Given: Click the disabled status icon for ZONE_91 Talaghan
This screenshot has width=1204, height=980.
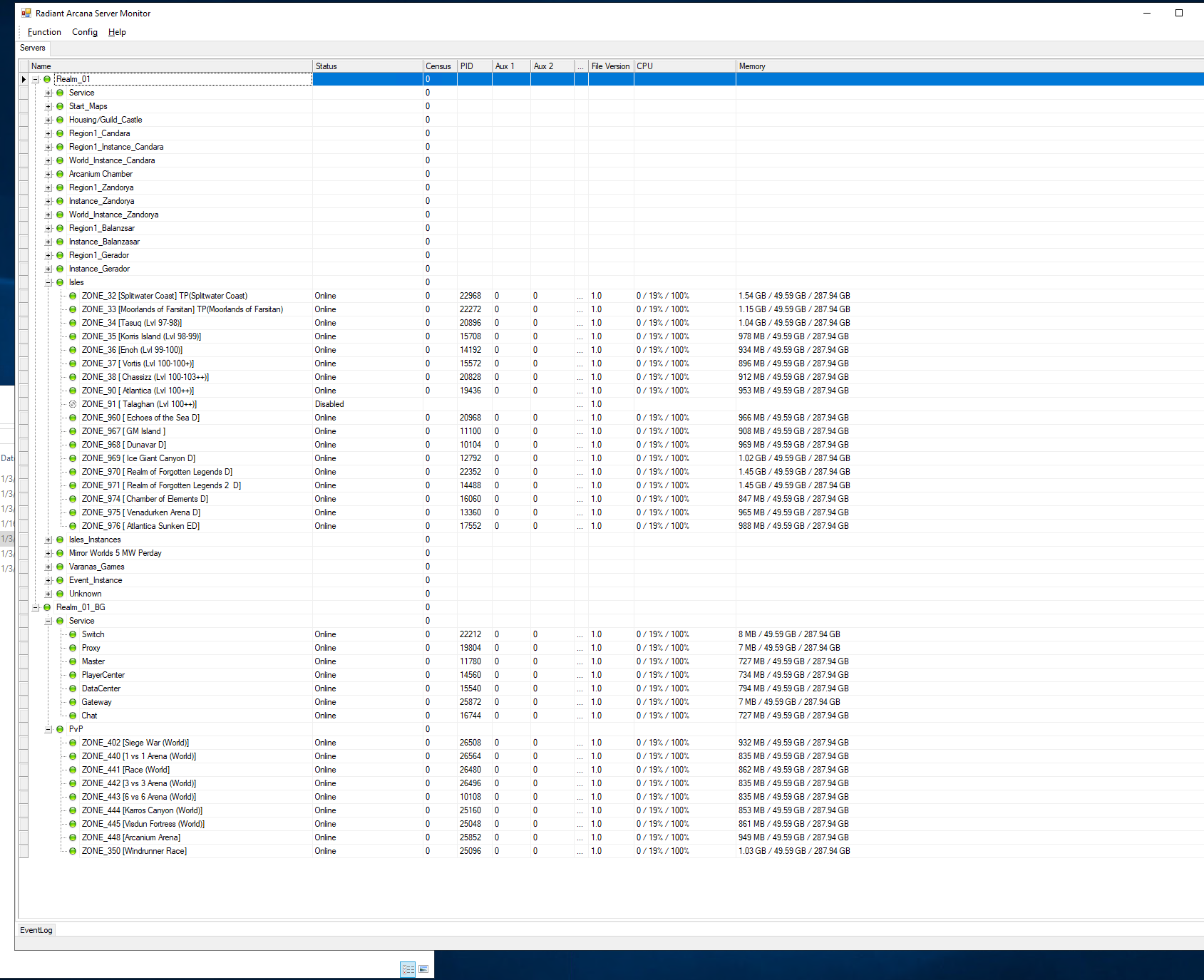Looking at the screenshot, I should [x=73, y=404].
